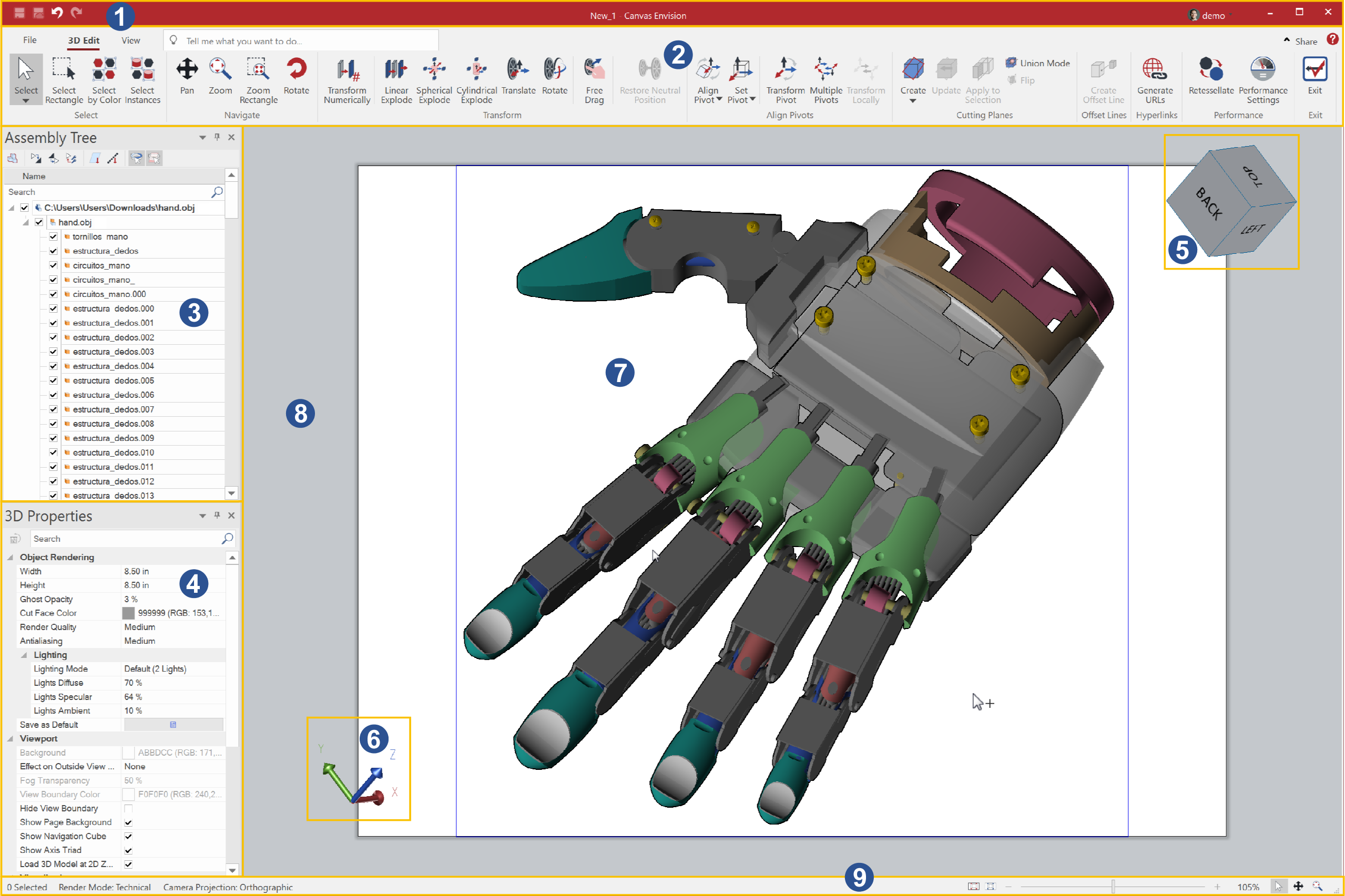Toggle Hide View Boundary checkbox
The image size is (1345, 896).
(x=129, y=809)
